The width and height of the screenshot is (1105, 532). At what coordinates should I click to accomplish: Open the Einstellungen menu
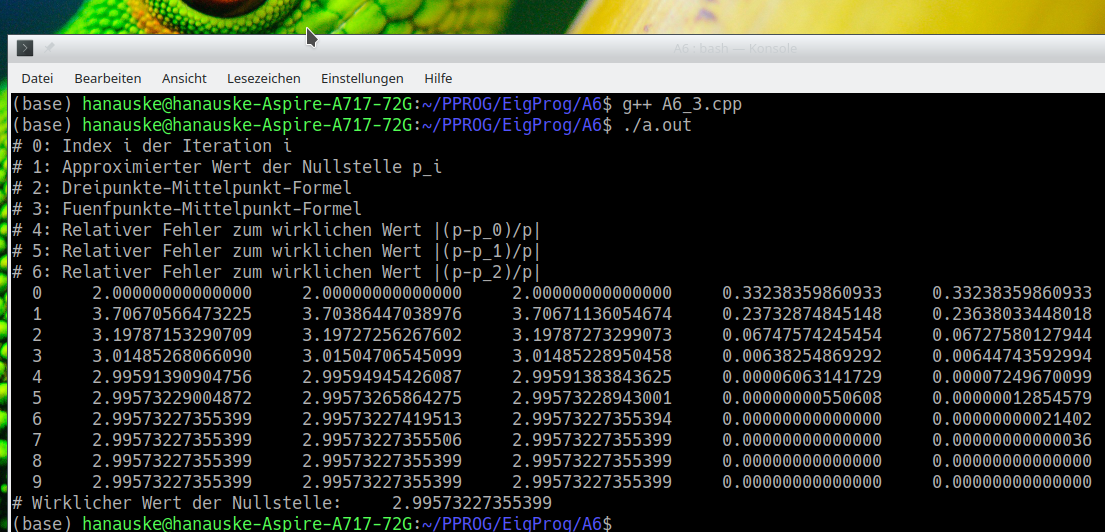coord(362,78)
